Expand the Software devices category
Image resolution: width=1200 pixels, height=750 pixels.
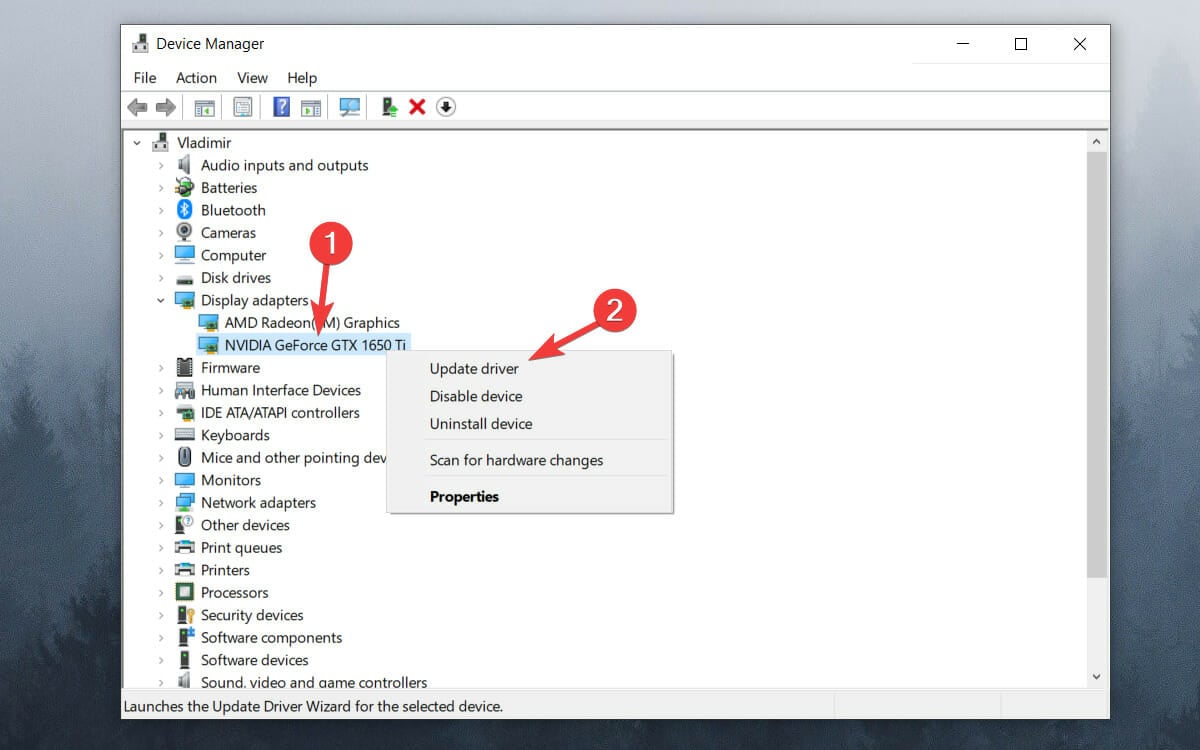pos(160,660)
